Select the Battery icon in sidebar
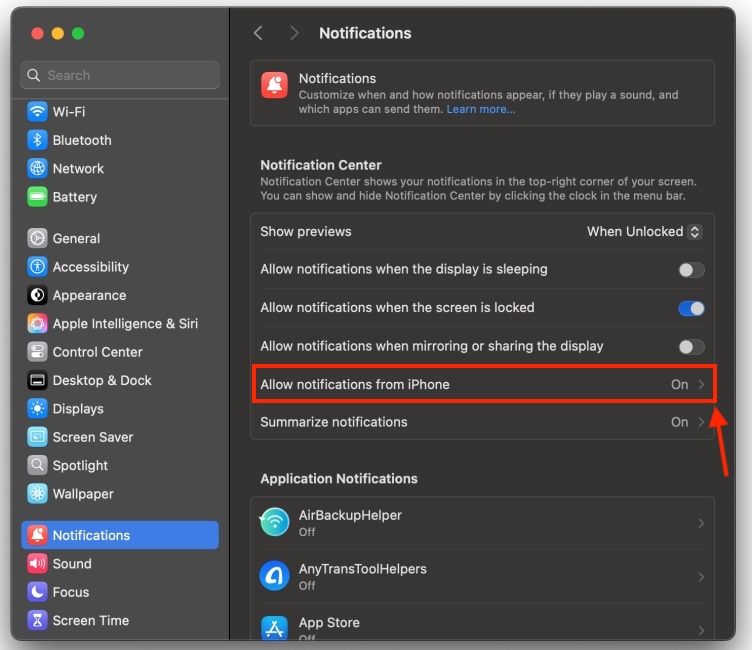The height and width of the screenshot is (650, 752). (x=37, y=197)
